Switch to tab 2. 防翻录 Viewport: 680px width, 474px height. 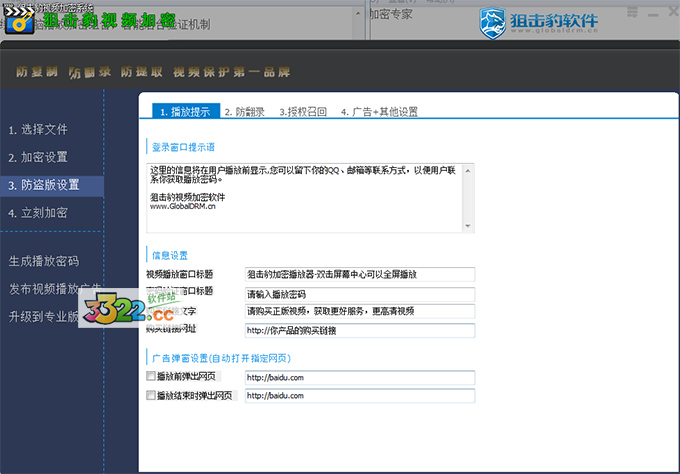click(245, 112)
